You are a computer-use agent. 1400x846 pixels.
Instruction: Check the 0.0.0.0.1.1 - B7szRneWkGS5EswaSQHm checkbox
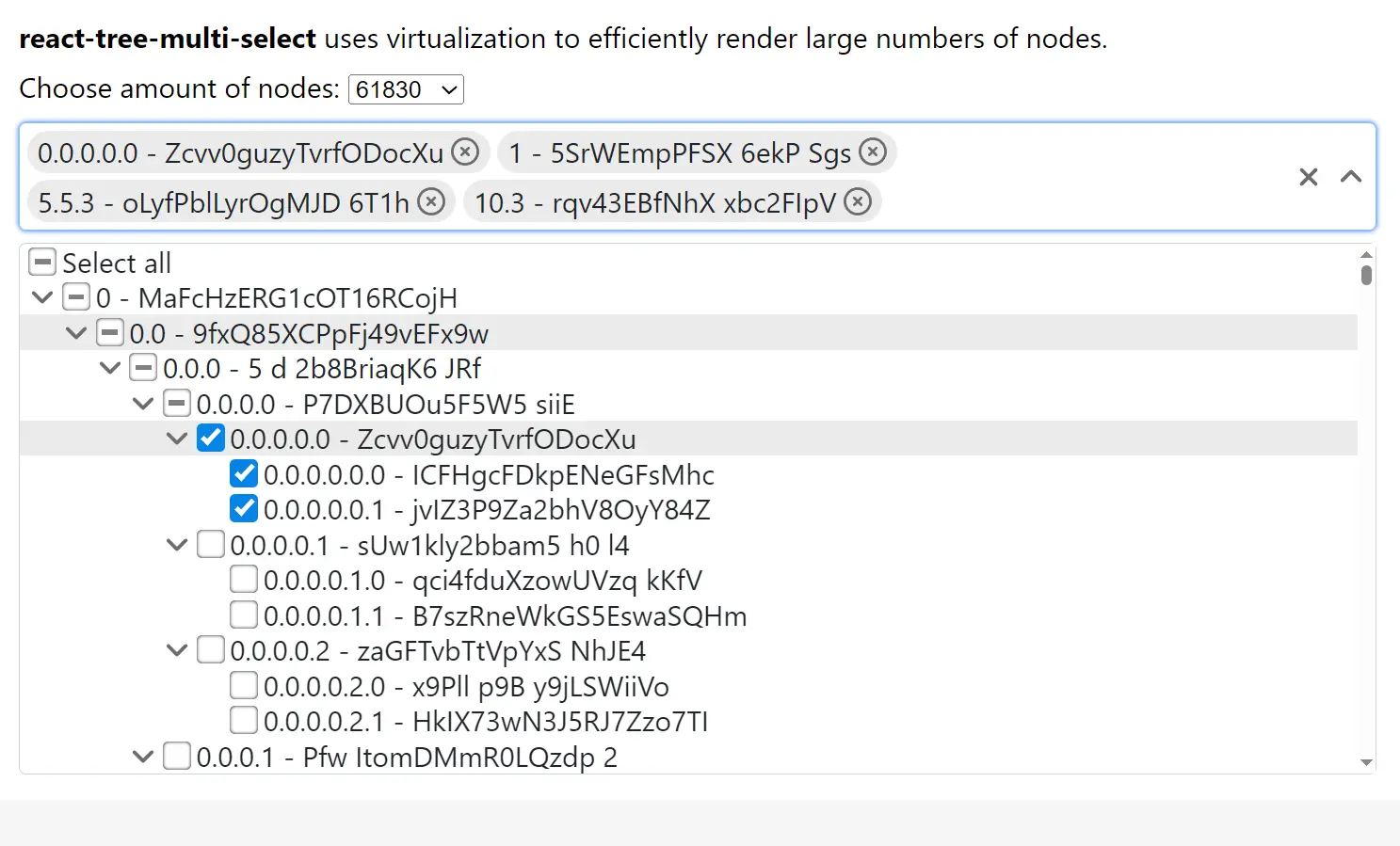[244, 615]
